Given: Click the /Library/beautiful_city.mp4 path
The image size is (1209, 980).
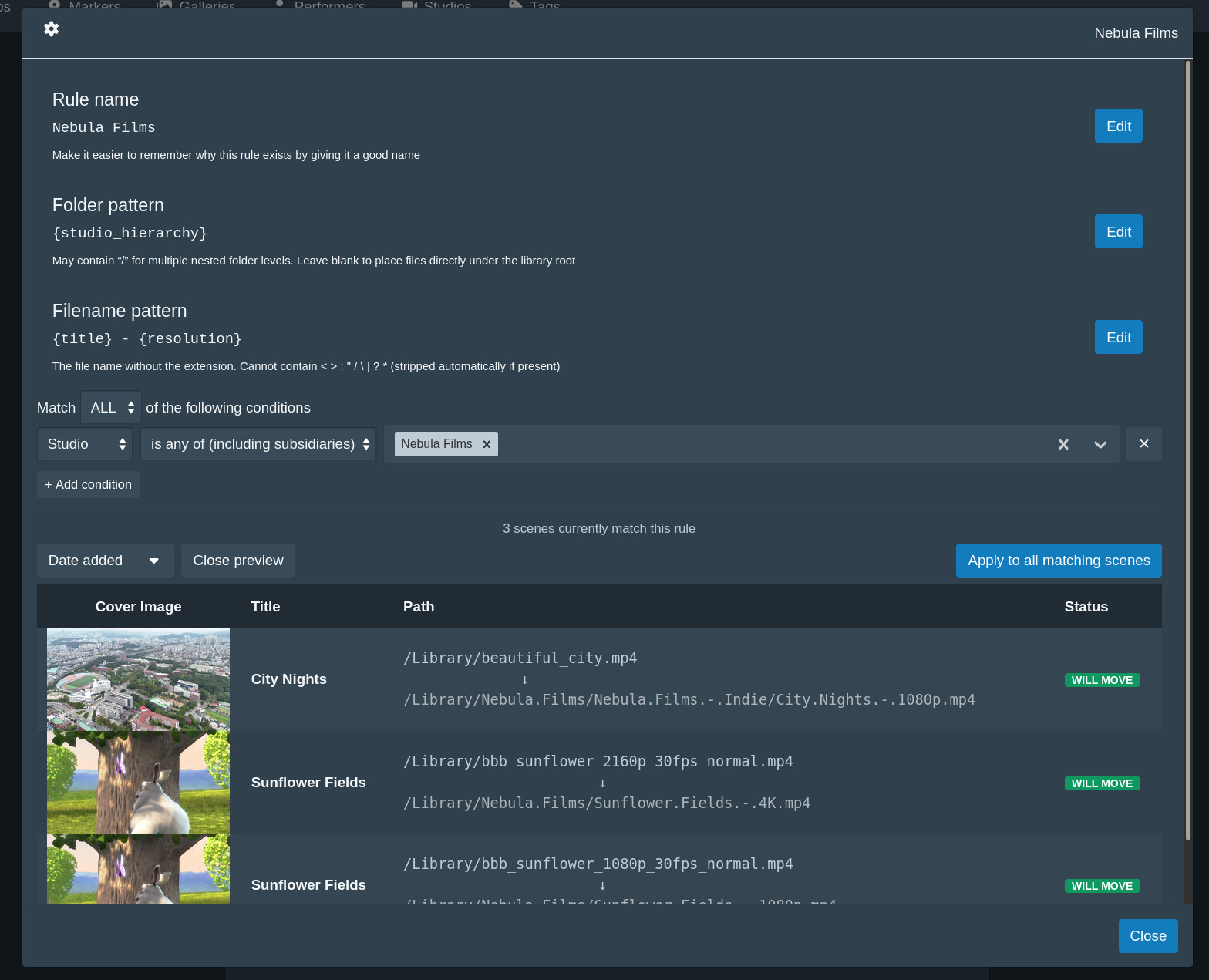Looking at the screenshot, I should (520, 658).
